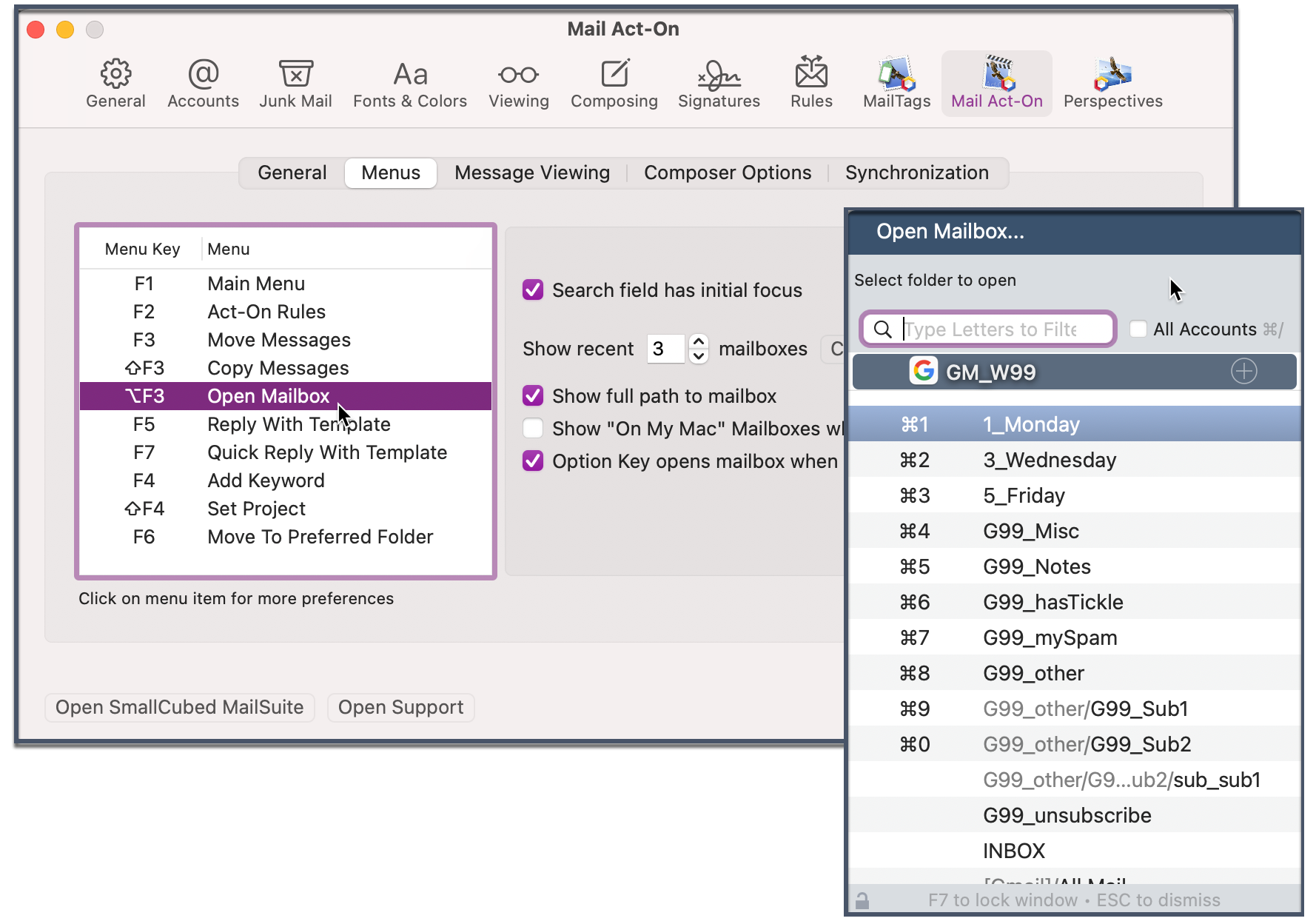This screenshot has height=924, width=1316.
Task: Choose the 5_Friday mailbox
Action: (x=1074, y=495)
